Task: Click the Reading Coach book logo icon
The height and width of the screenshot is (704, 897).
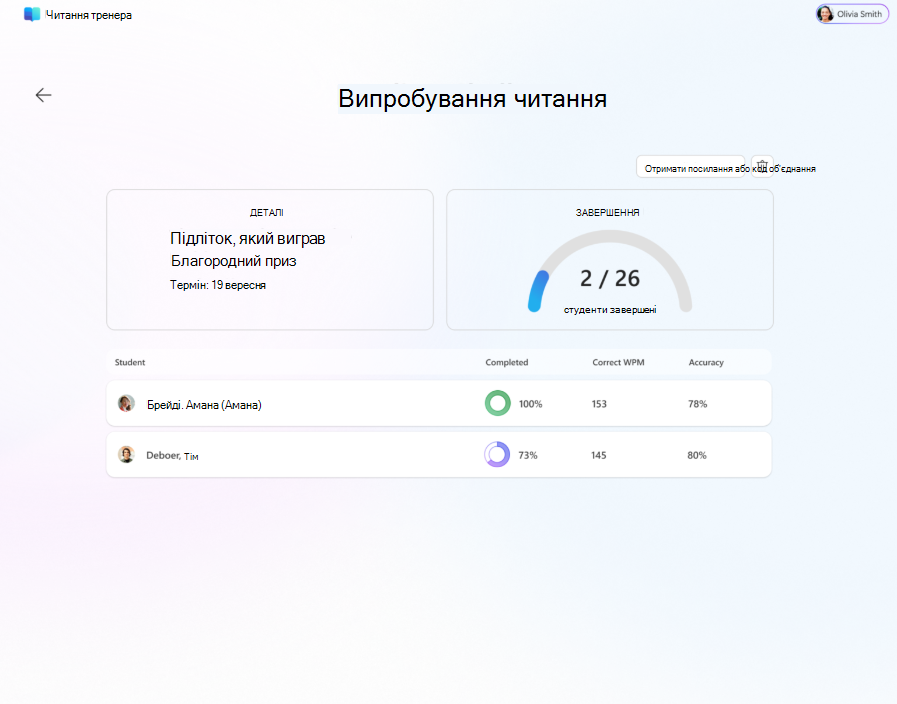Action: pos(32,14)
